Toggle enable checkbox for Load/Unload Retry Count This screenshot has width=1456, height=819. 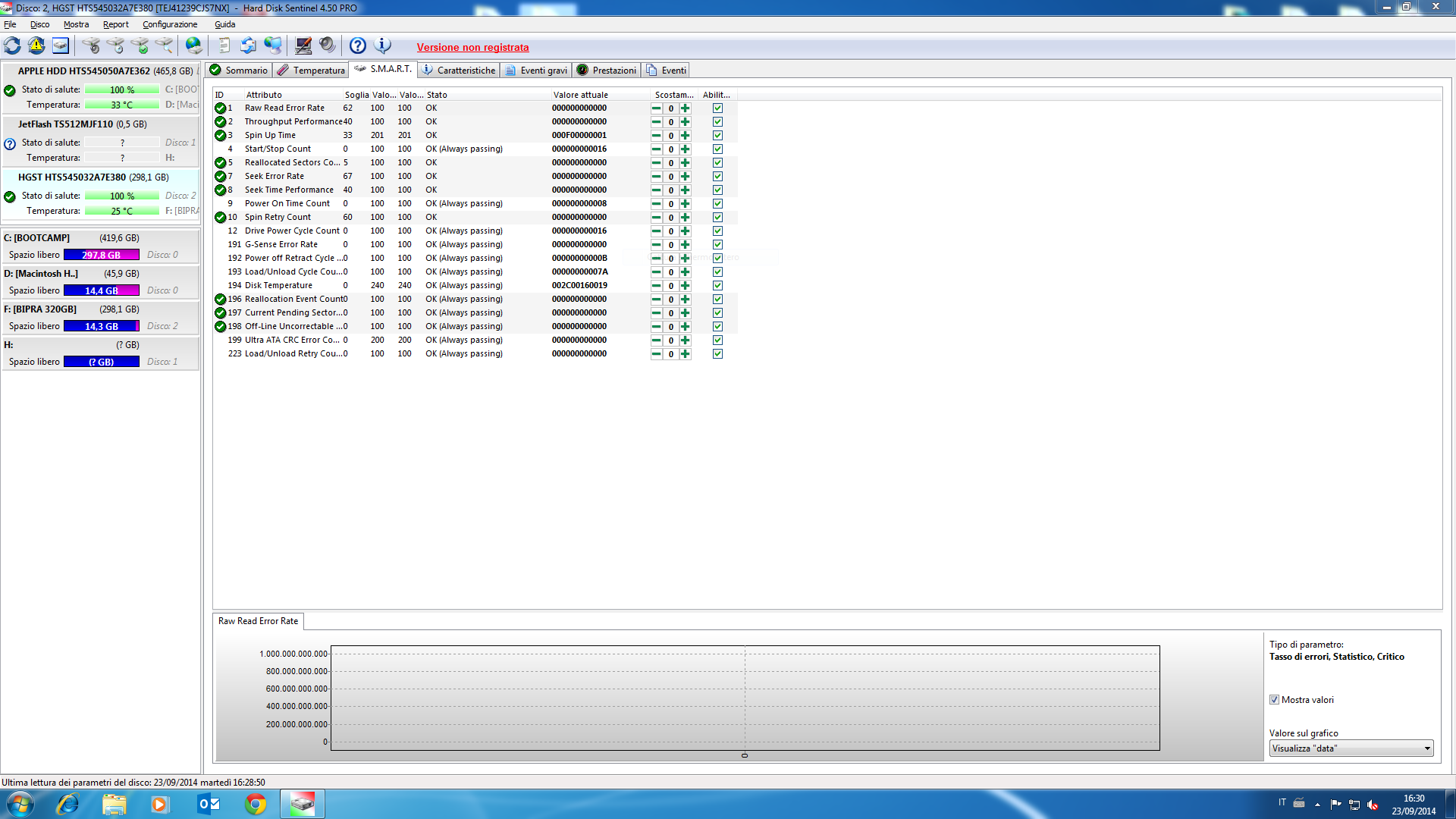click(717, 354)
